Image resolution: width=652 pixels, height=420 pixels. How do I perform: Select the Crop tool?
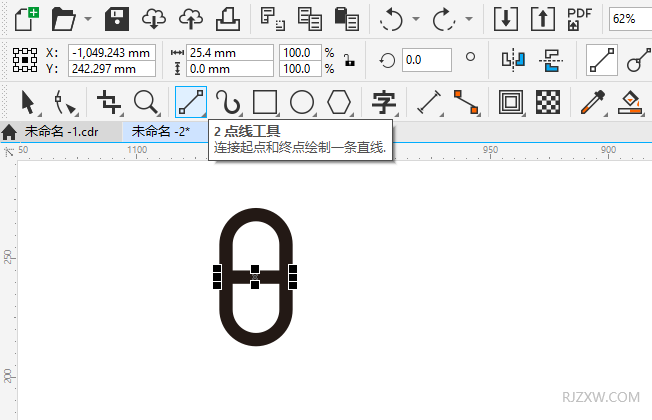click(x=109, y=102)
